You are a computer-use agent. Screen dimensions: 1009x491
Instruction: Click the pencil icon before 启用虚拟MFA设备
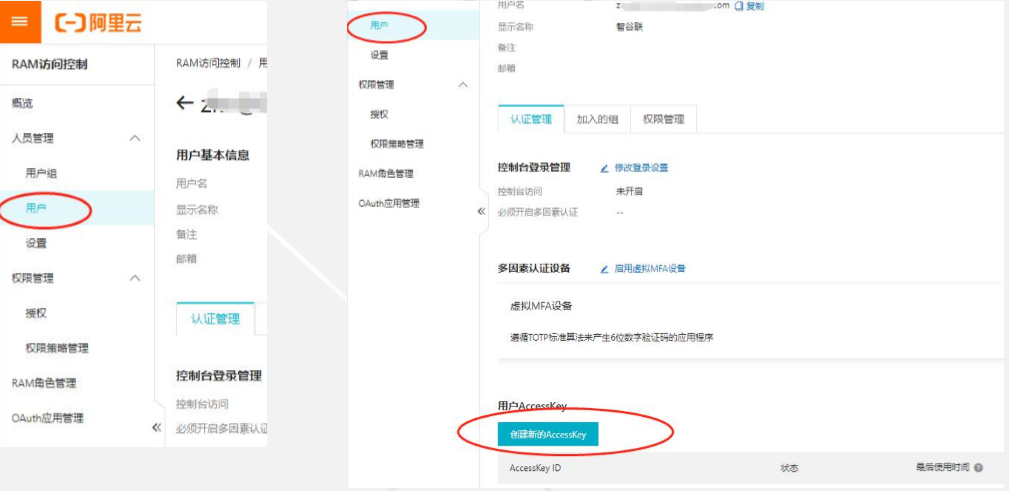pos(604,269)
